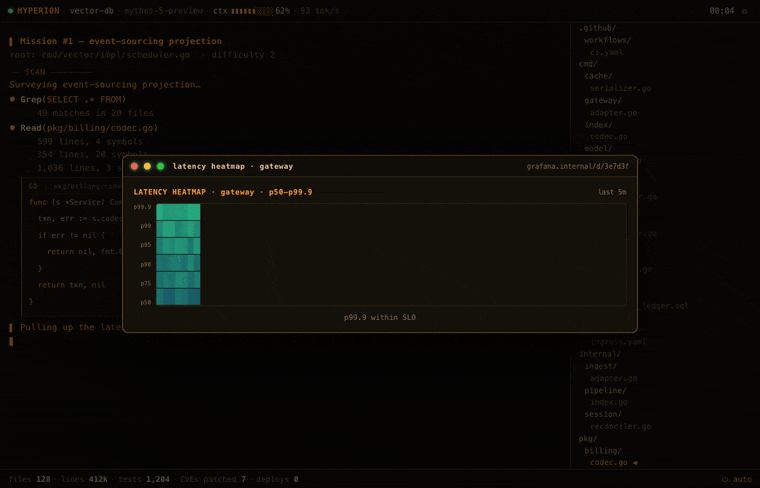The width and height of the screenshot is (760, 488).
Task: Click the orange bullet before Grep
Action: coord(12,99)
